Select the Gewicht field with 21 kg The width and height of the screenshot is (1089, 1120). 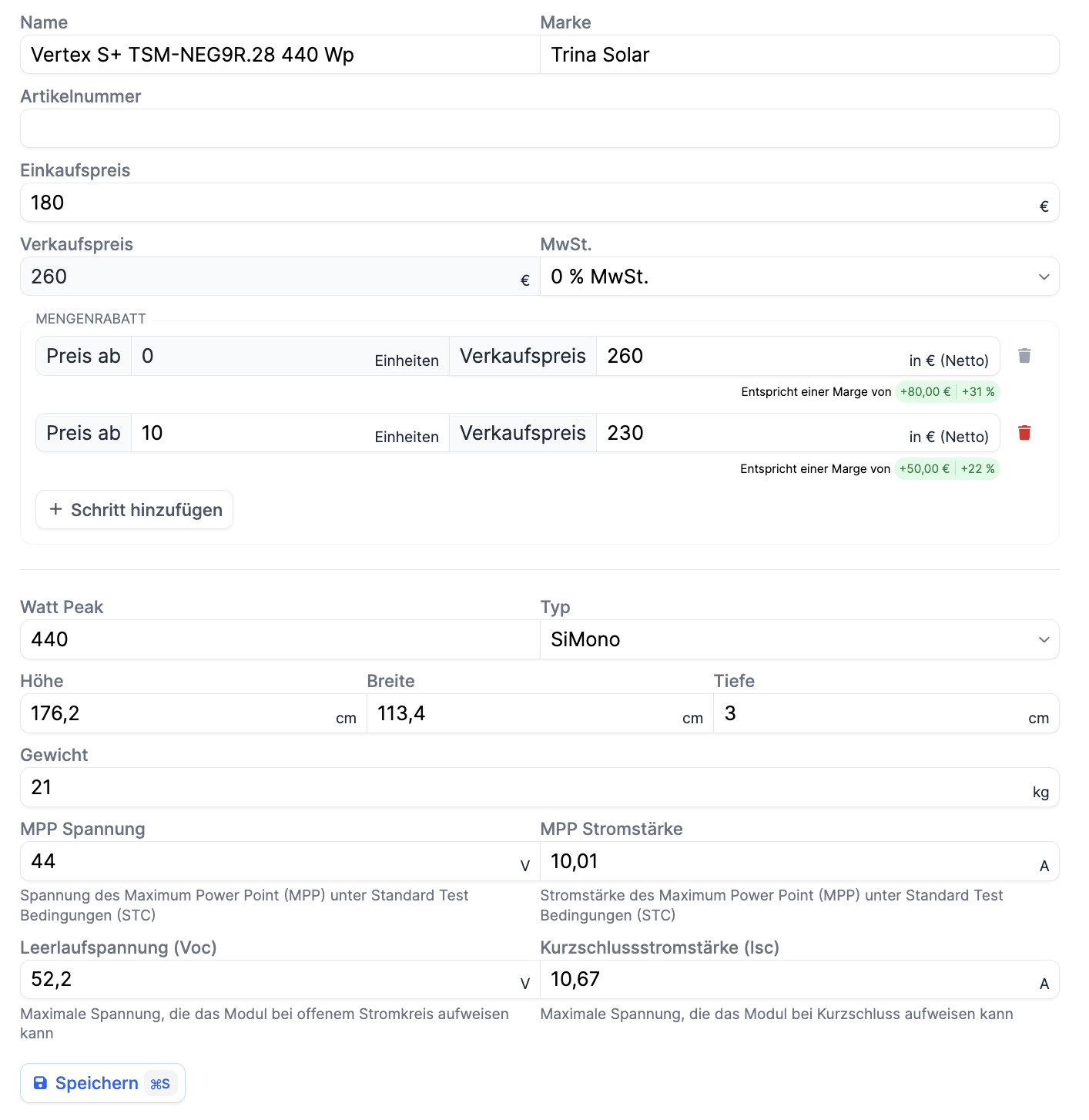tap(524, 787)
